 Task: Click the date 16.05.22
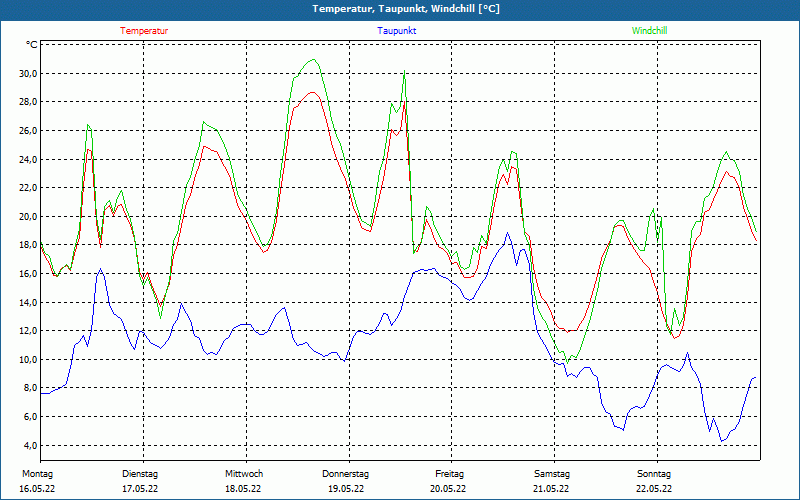click(x=37, y=489)
